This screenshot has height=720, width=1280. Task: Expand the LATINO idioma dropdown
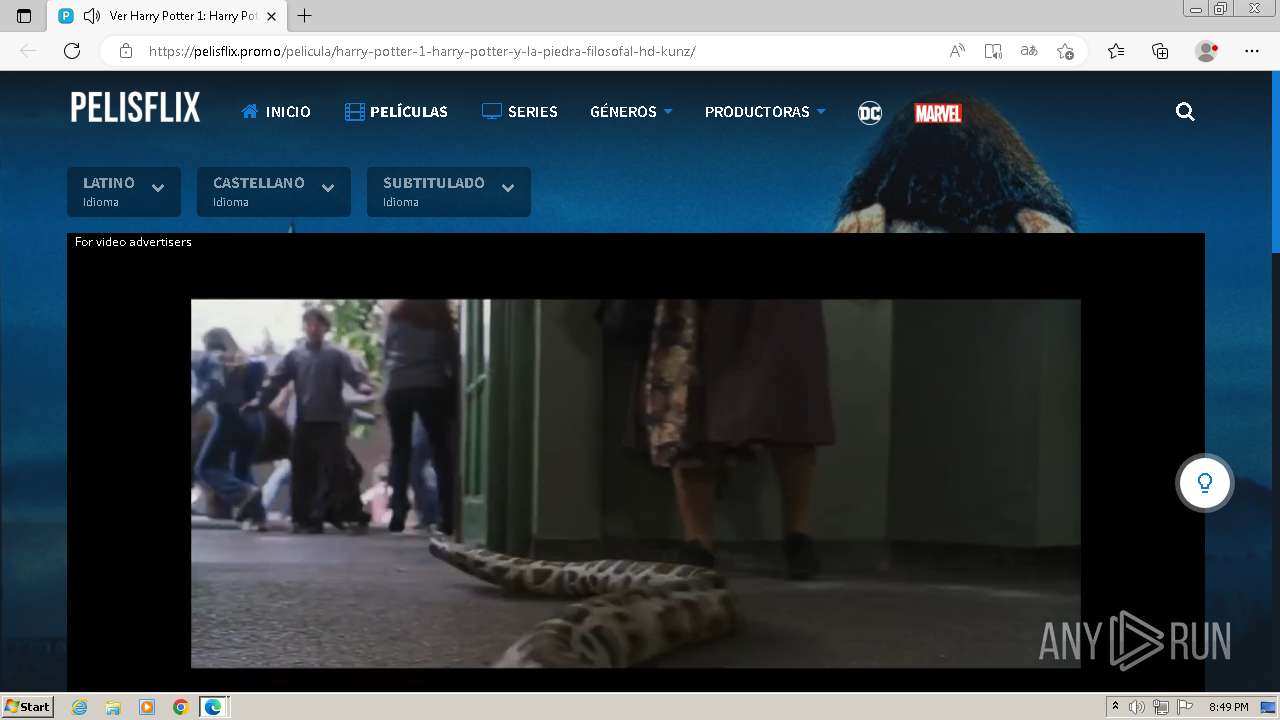(124, 192)
